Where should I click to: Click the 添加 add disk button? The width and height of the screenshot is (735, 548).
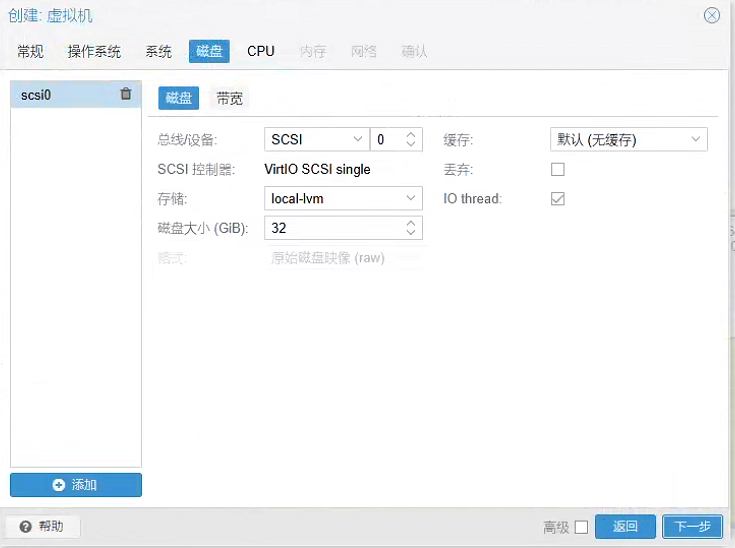coord(76,485)
